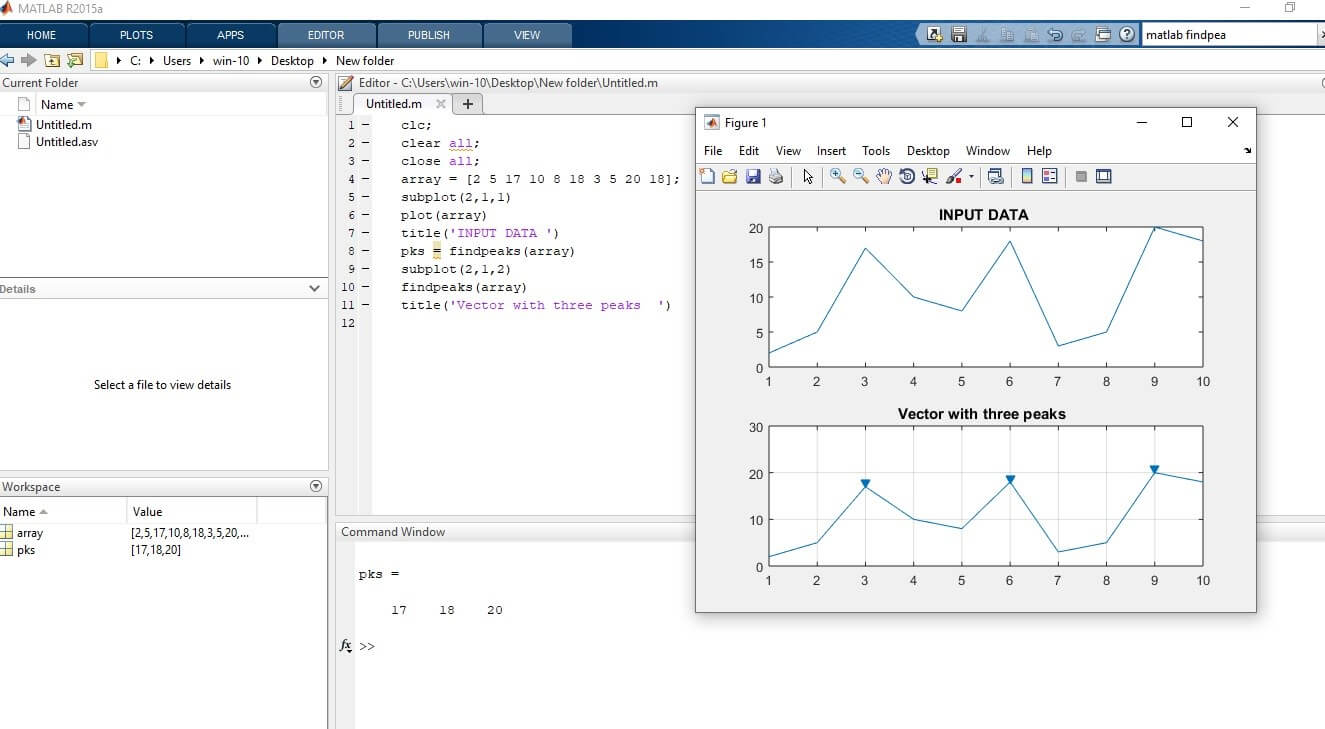
Task: Toggle the Edit Plot arrow tool
Action: coord(810,176)
